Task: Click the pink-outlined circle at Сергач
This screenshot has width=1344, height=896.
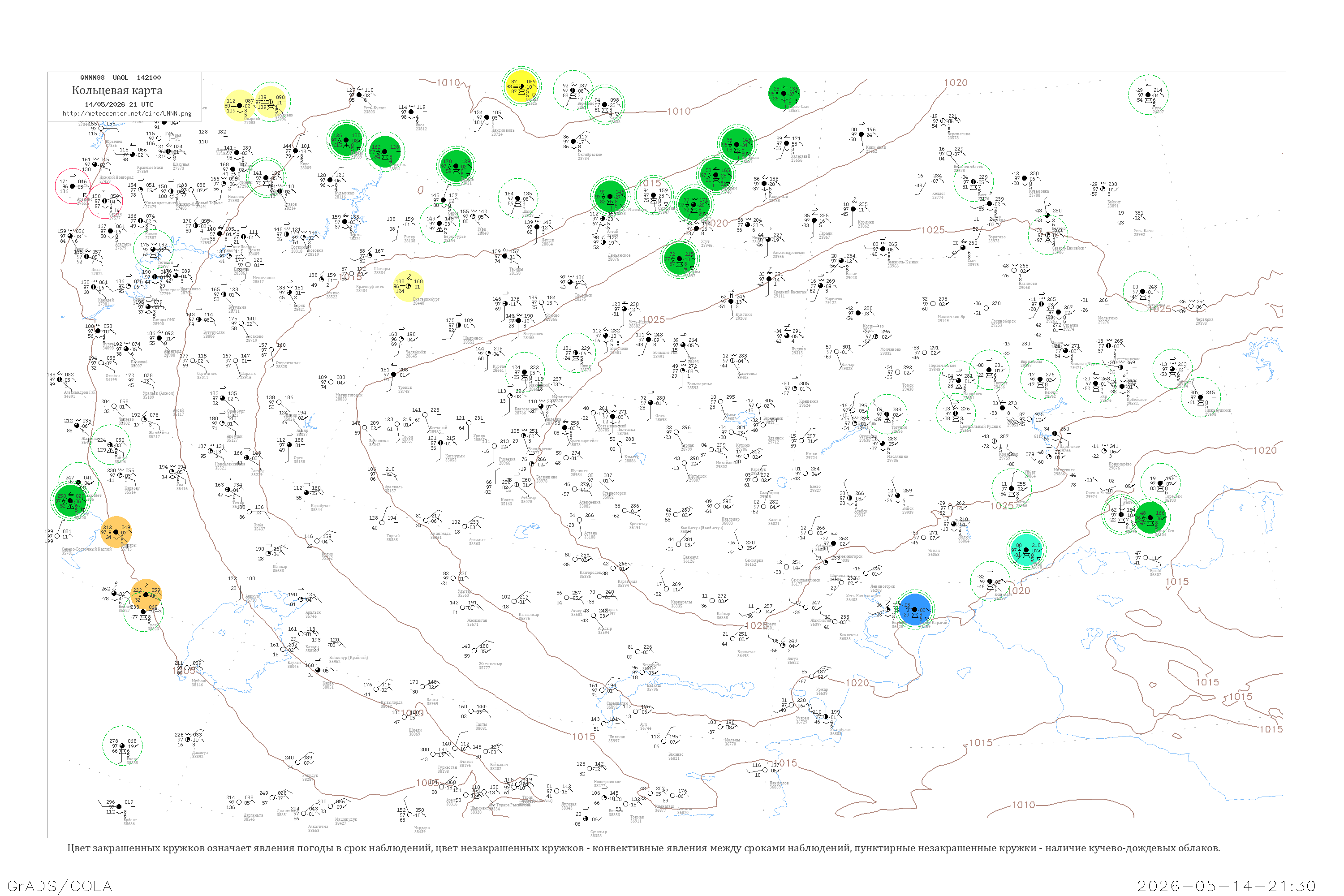Action: coord(105,201)
